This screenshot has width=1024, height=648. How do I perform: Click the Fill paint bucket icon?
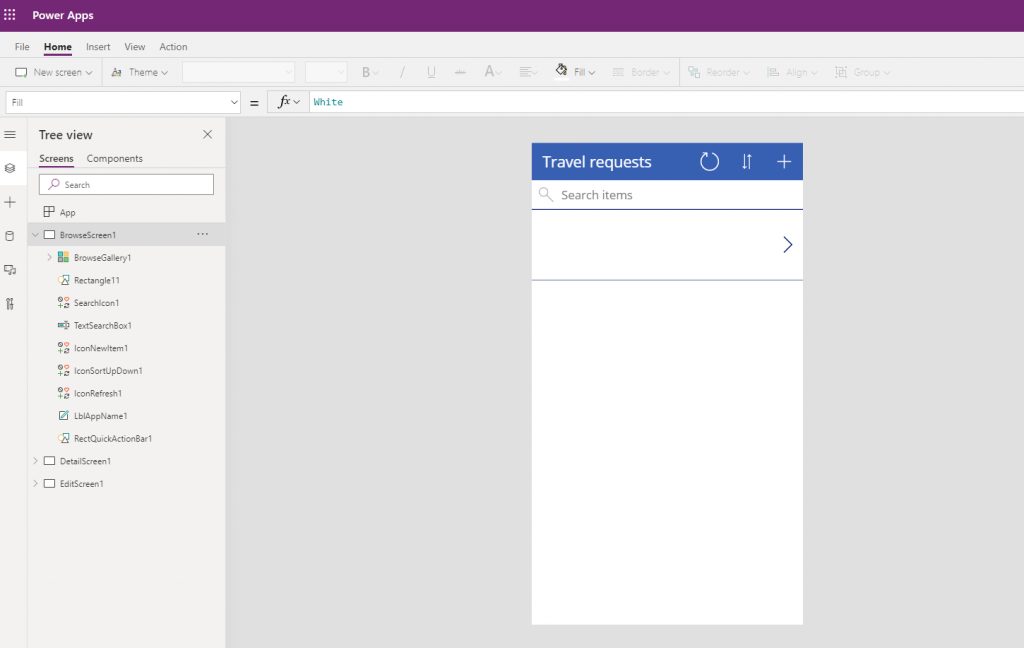pyautogui.click(x=561, y=71)
